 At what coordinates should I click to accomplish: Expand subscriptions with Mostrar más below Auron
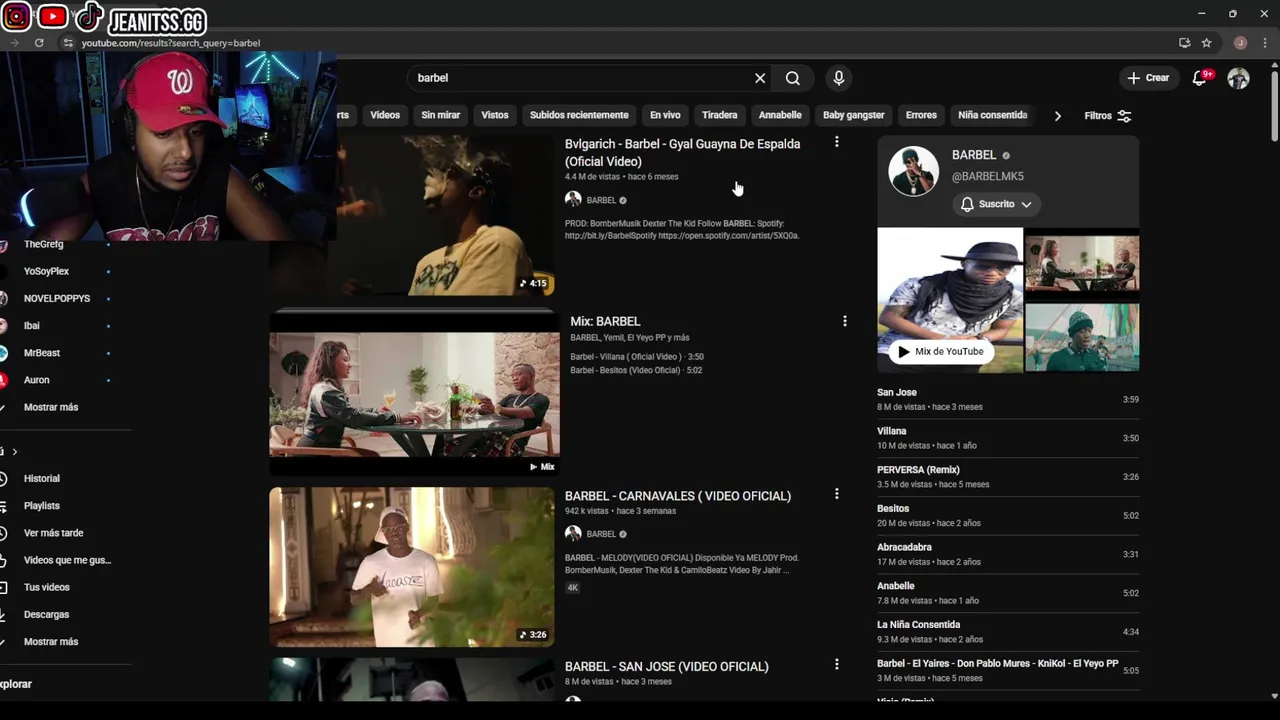50,407
